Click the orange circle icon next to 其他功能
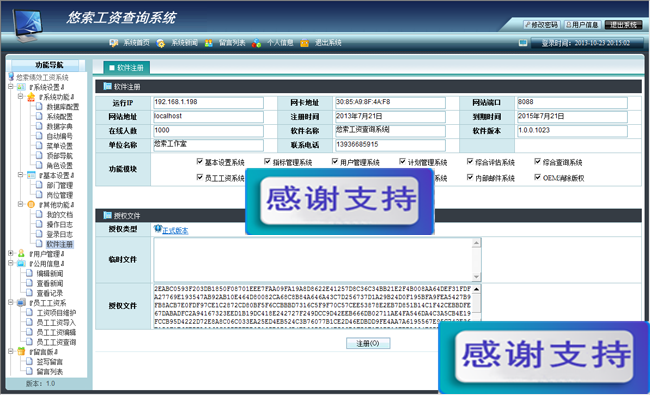 click(31, 204)
